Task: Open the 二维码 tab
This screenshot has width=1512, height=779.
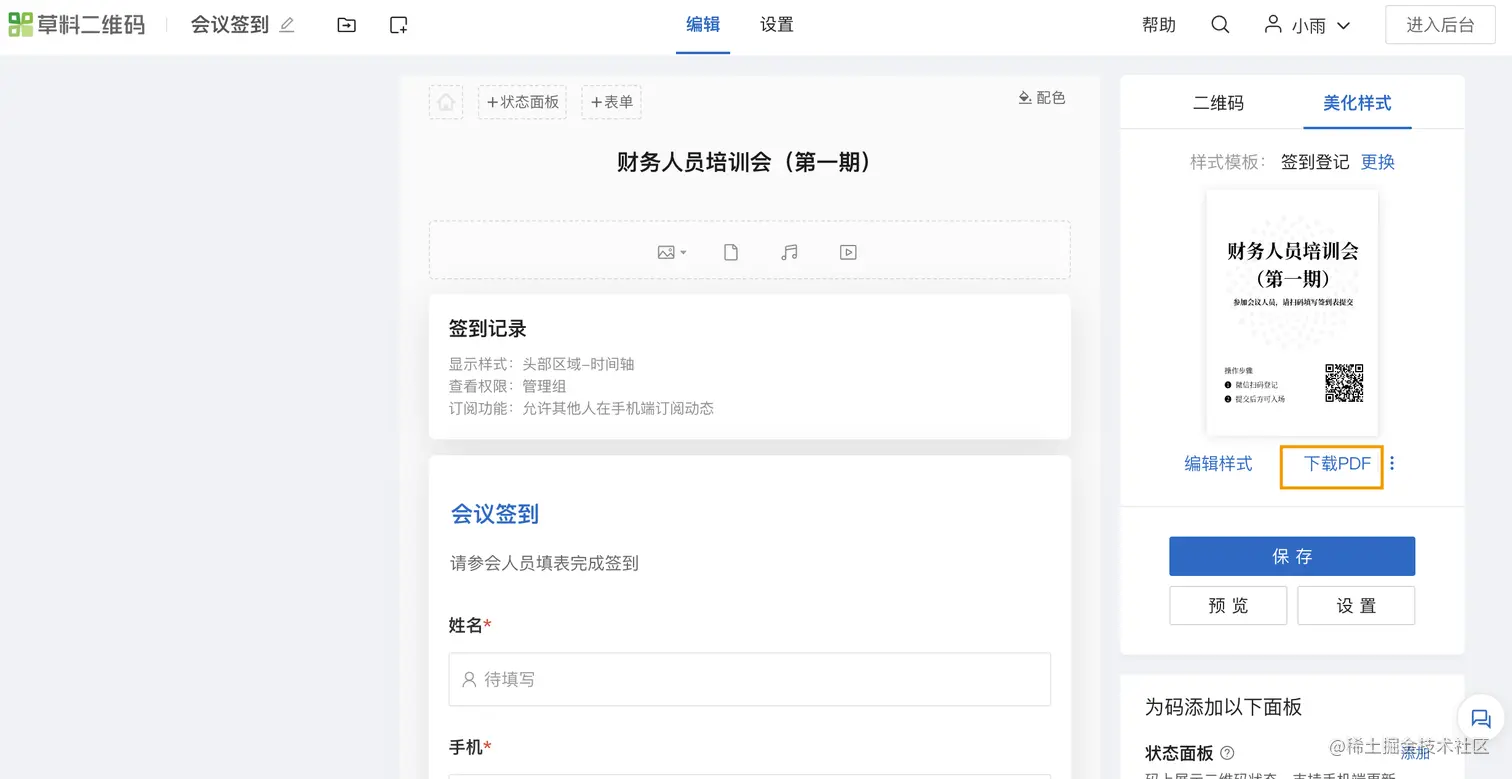Action: (x=1218, y=103)
